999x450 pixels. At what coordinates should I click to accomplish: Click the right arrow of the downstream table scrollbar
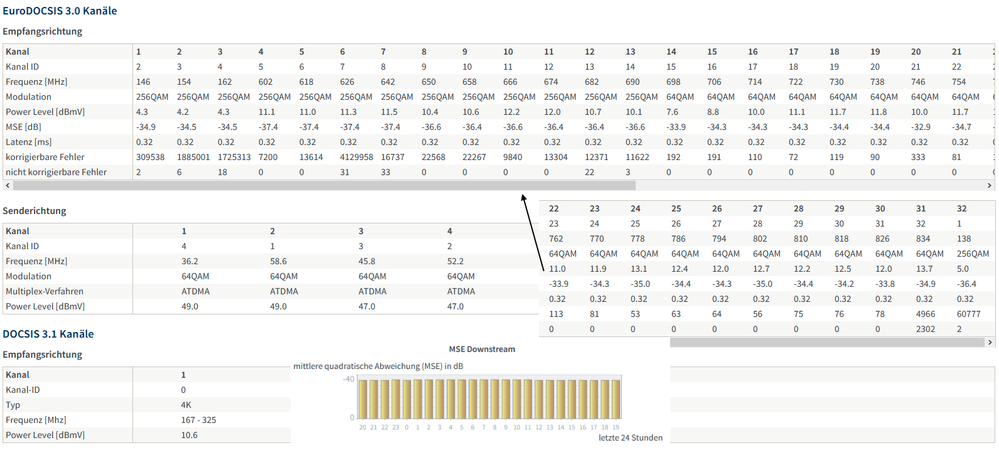click(x=989, y=185)
